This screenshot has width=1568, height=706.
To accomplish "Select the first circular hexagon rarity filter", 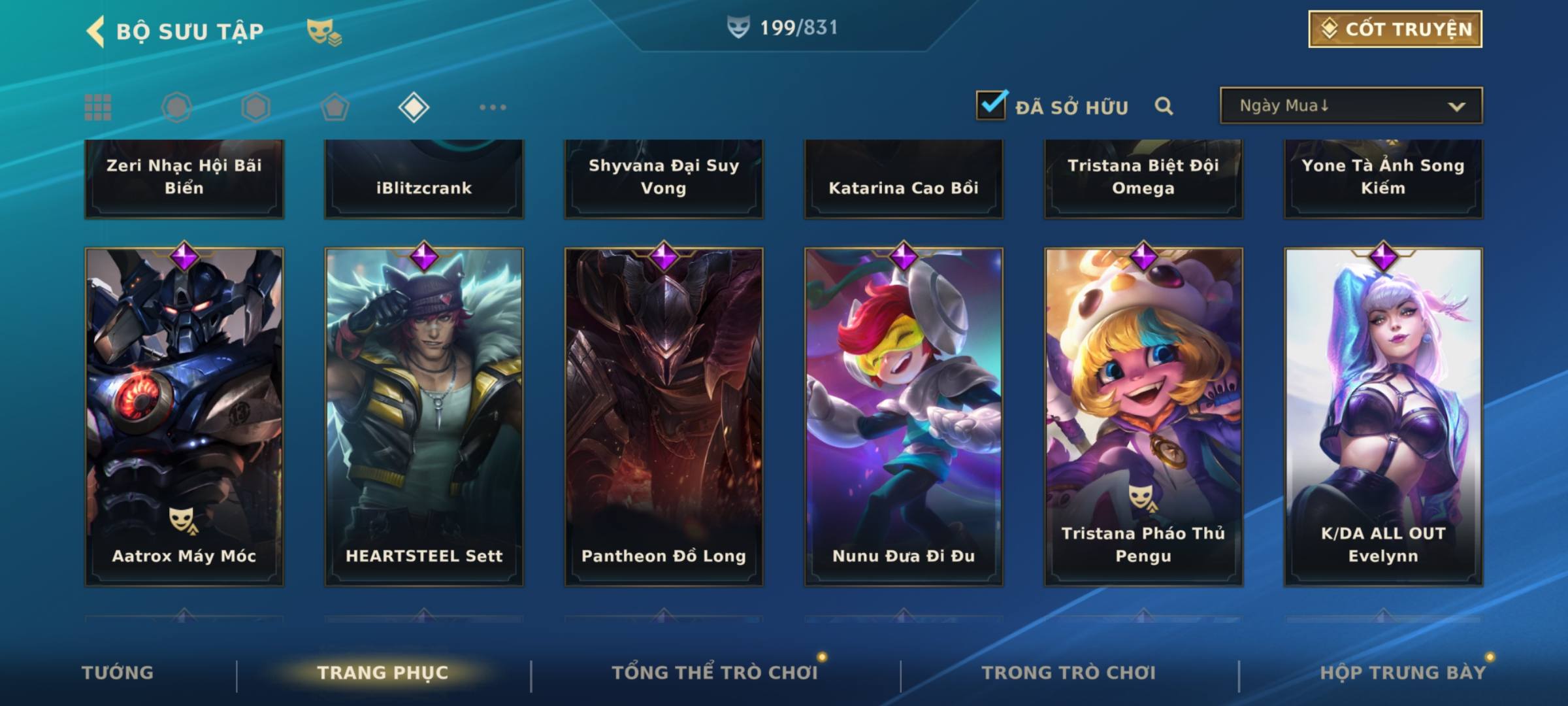I will click(x=177, y=107).
